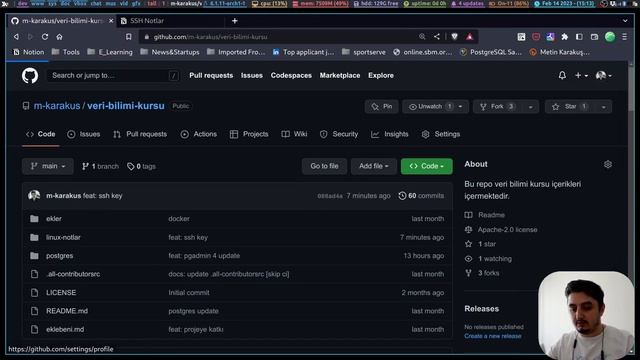Open the extensions puzzle icon
The width and height of the screenshot is (640, 360).
tap(564, 37)
